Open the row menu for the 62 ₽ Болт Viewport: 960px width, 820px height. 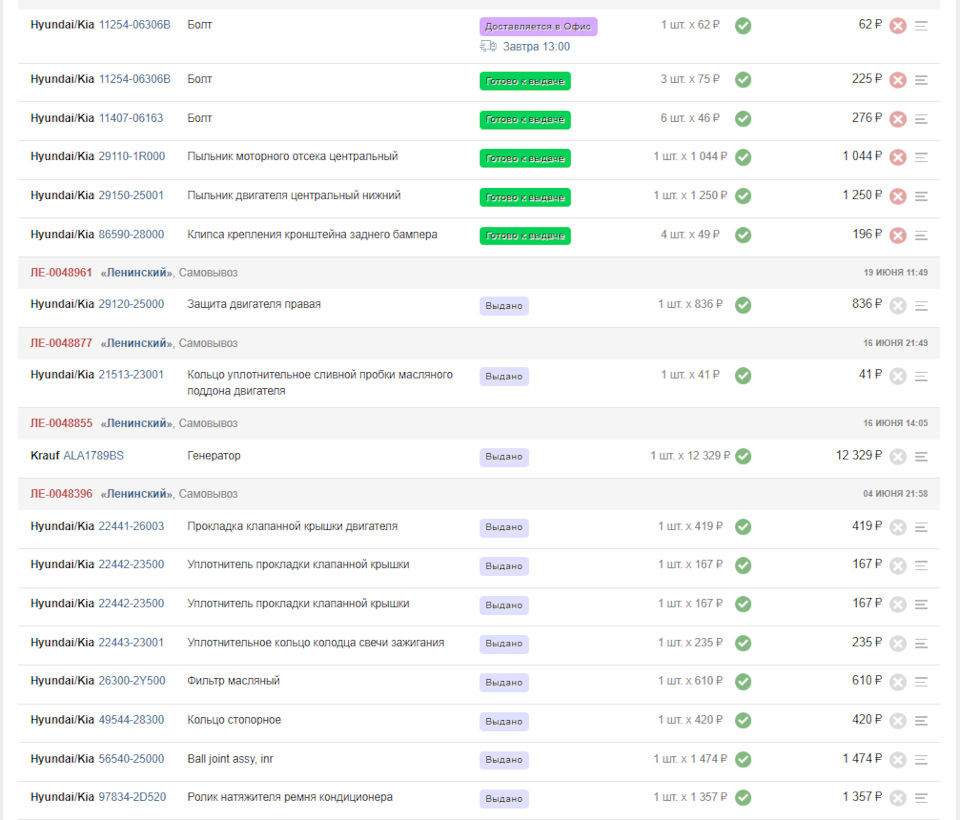pos(921,26)
